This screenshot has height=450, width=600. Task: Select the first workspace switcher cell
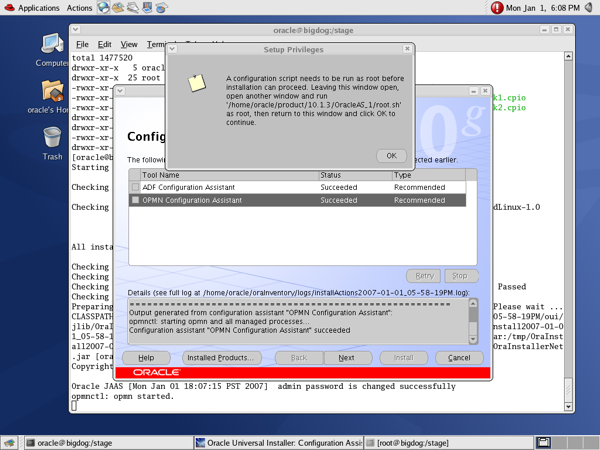543,443
